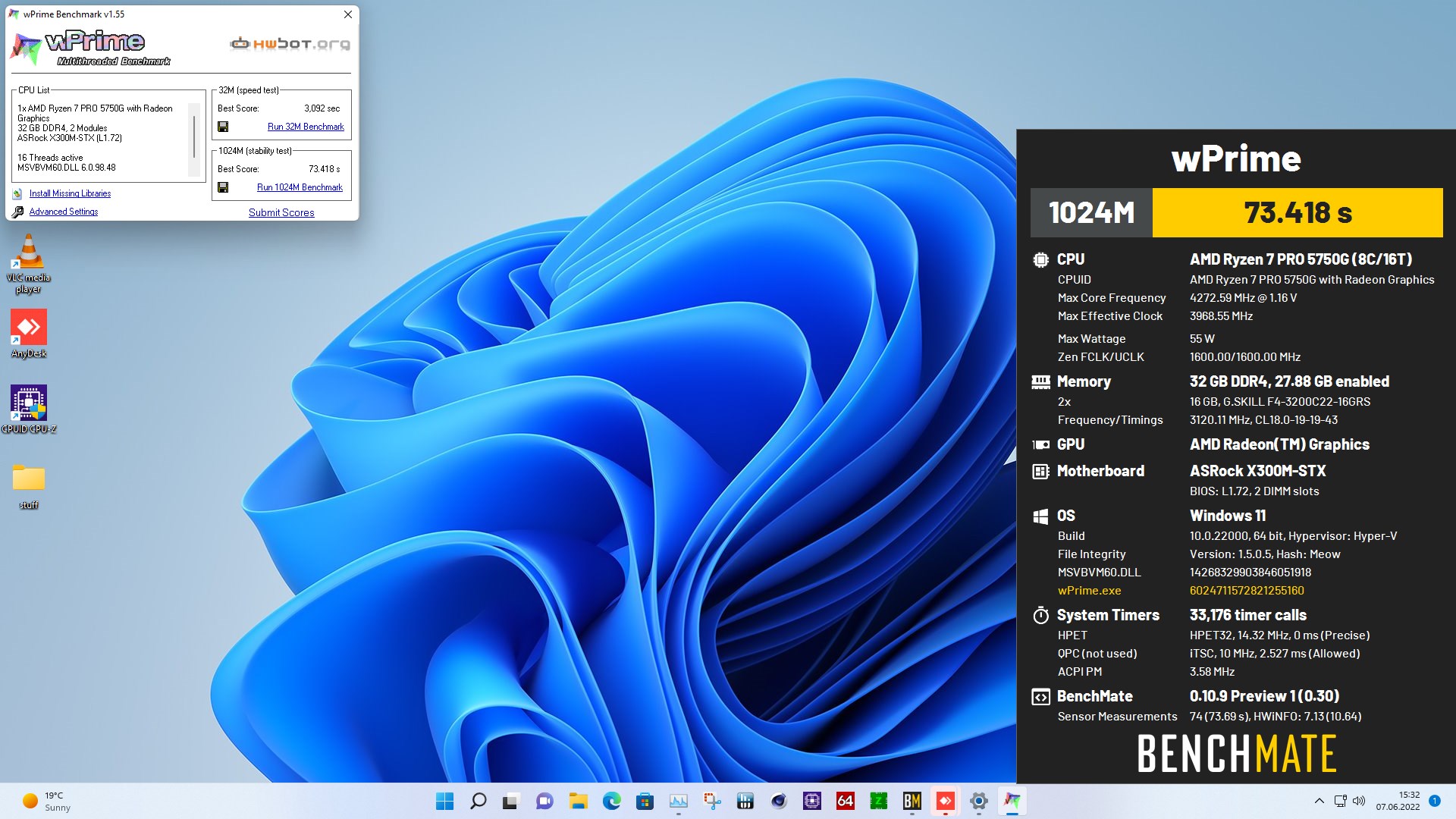Screen dimensions: 1456x819
Task: Click the '4272.59 MHz @ 1.16 V' value
Action: [x=1243, y=298]
